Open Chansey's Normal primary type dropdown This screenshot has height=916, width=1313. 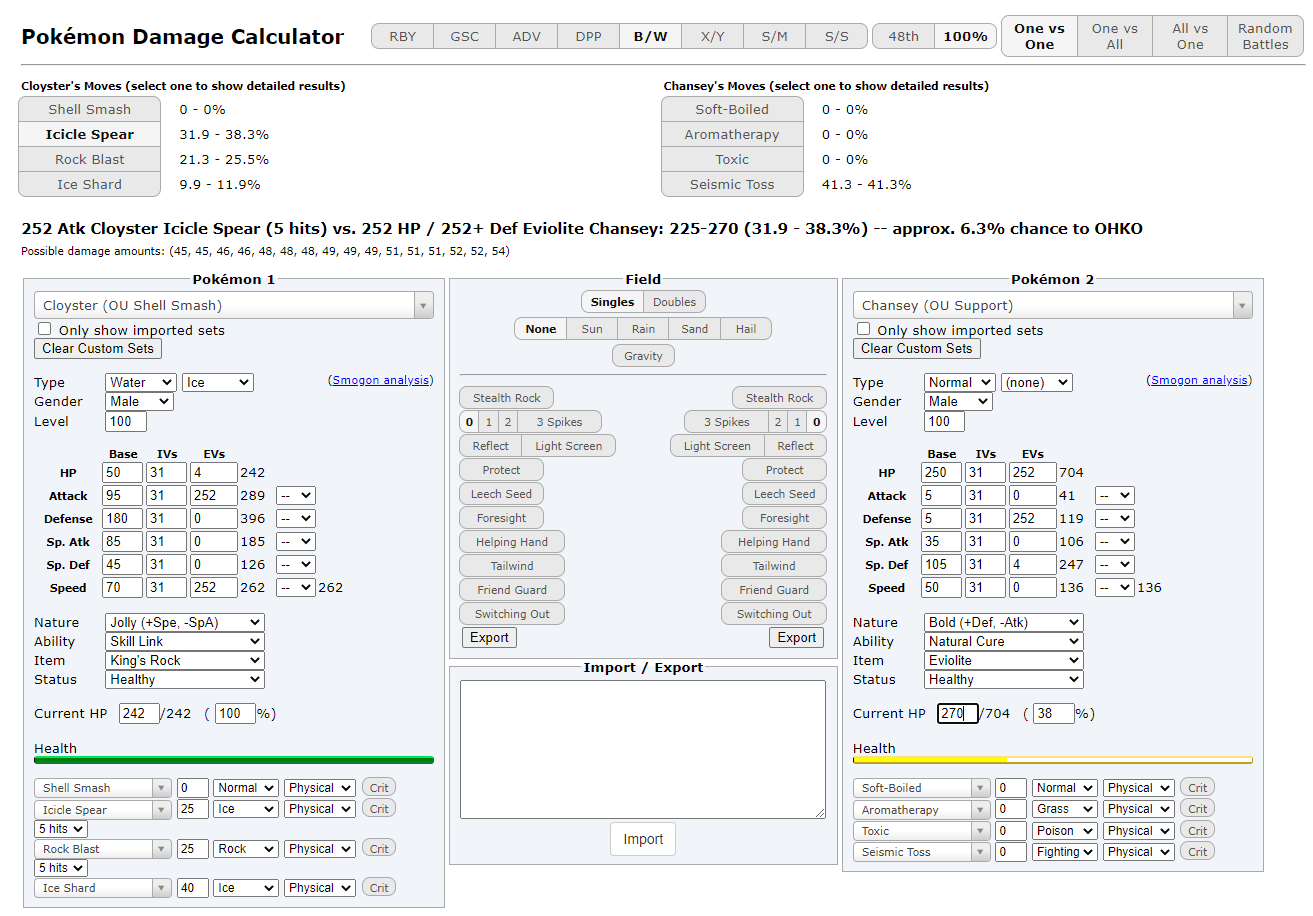[x=960, y=382]
